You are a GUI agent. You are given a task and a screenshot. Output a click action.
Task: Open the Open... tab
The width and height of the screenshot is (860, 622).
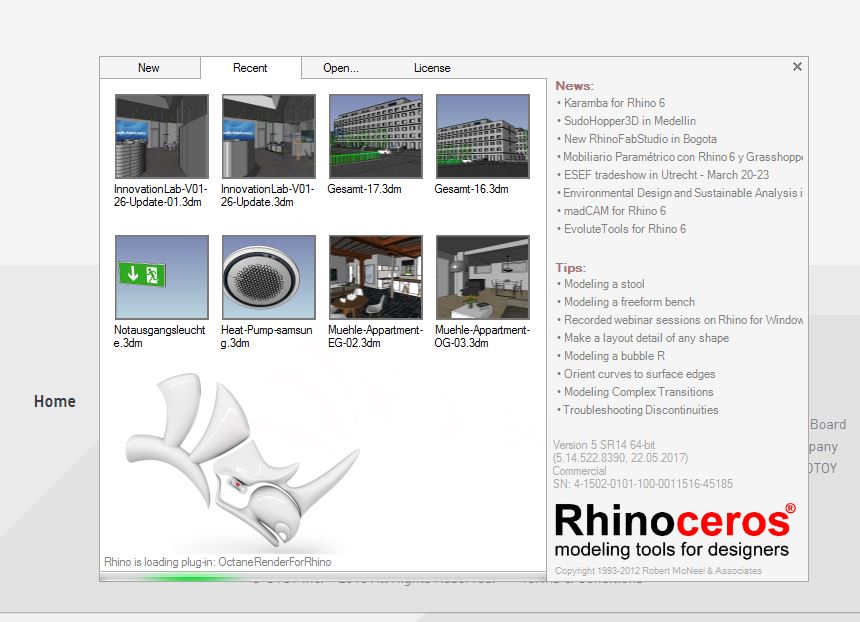click(x=341, y=68)
